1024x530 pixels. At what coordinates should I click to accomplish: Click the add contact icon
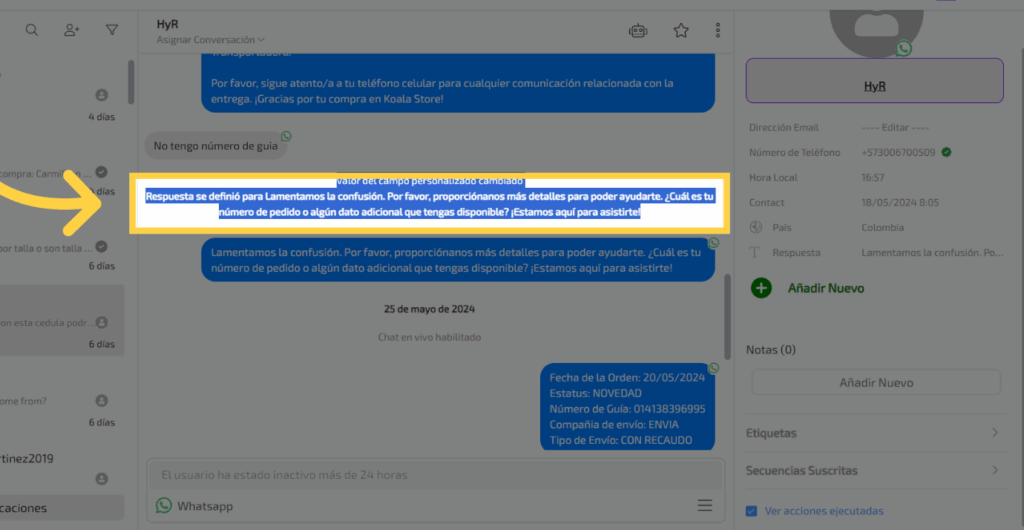72,30
